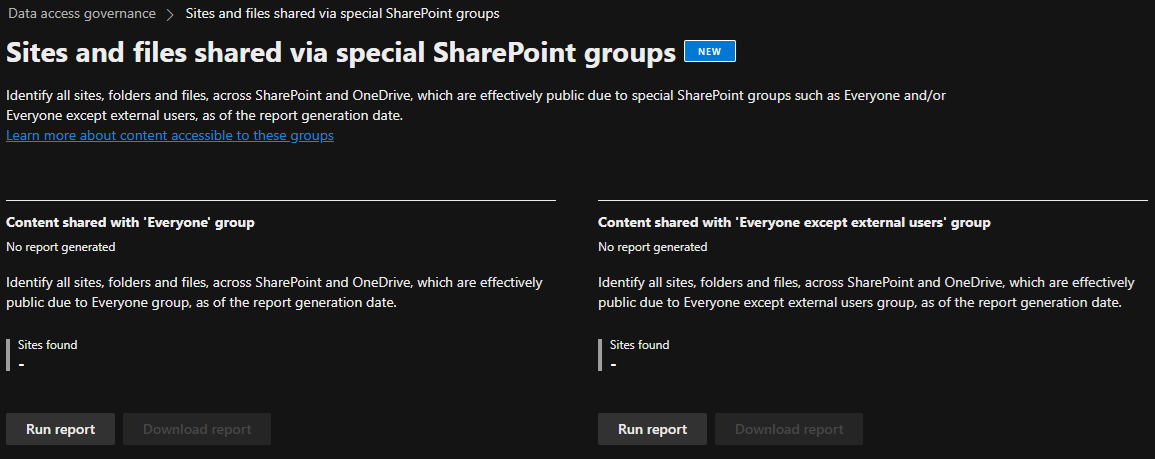Click 'No report generated' under Everyone except external users
The image size is (1155, 459).
click(653, 247)
